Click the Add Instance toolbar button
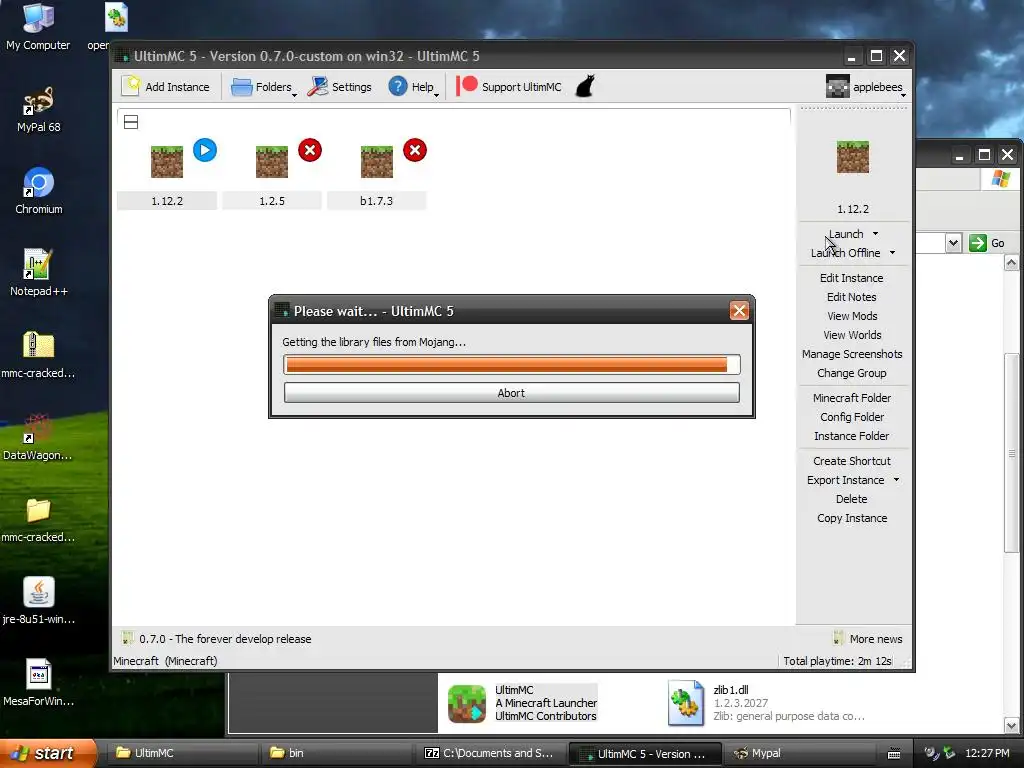The image size is (1024, 768). 167,87
